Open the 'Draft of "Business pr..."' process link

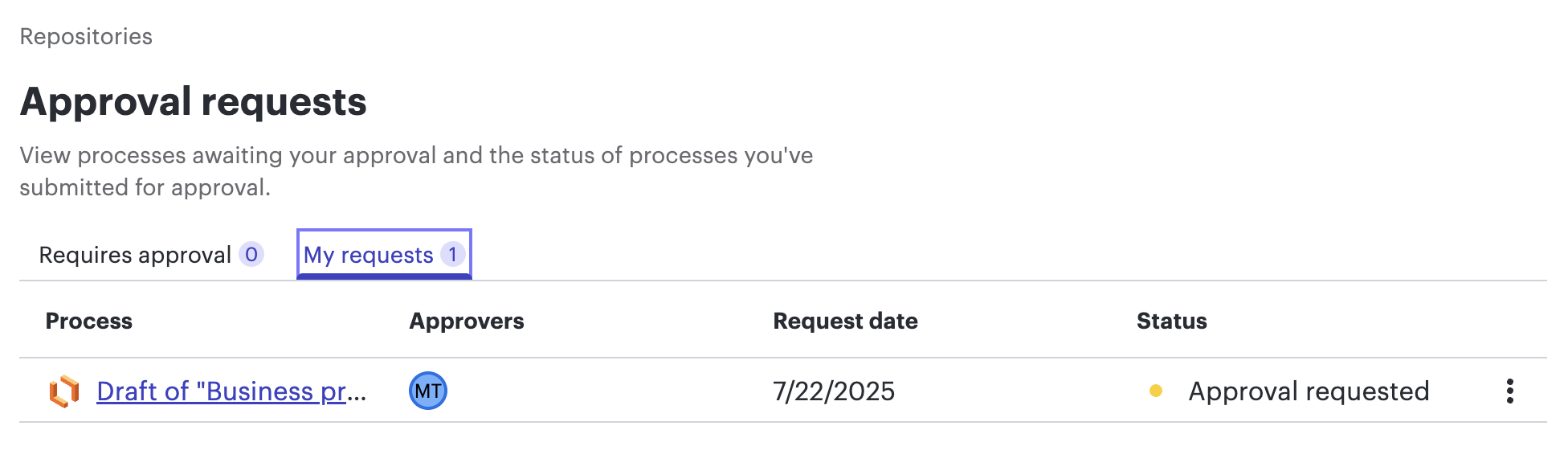point(232,391)
